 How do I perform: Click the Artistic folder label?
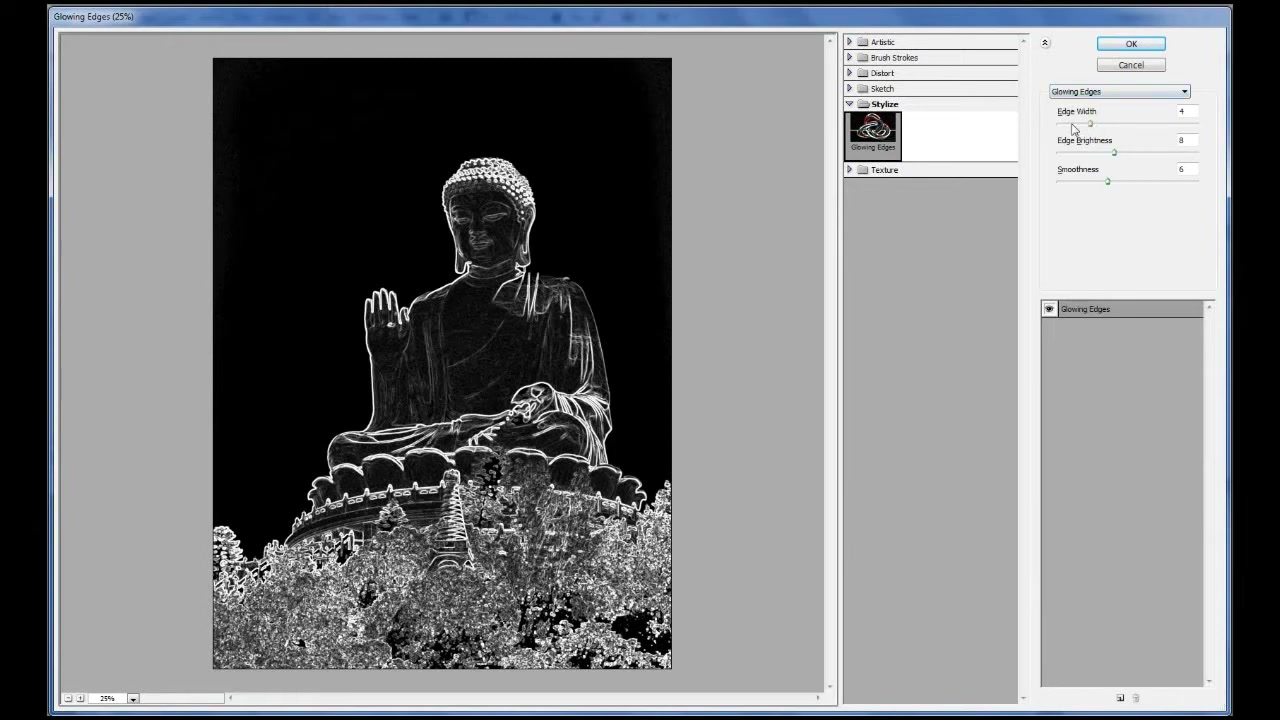click(883, 42)
